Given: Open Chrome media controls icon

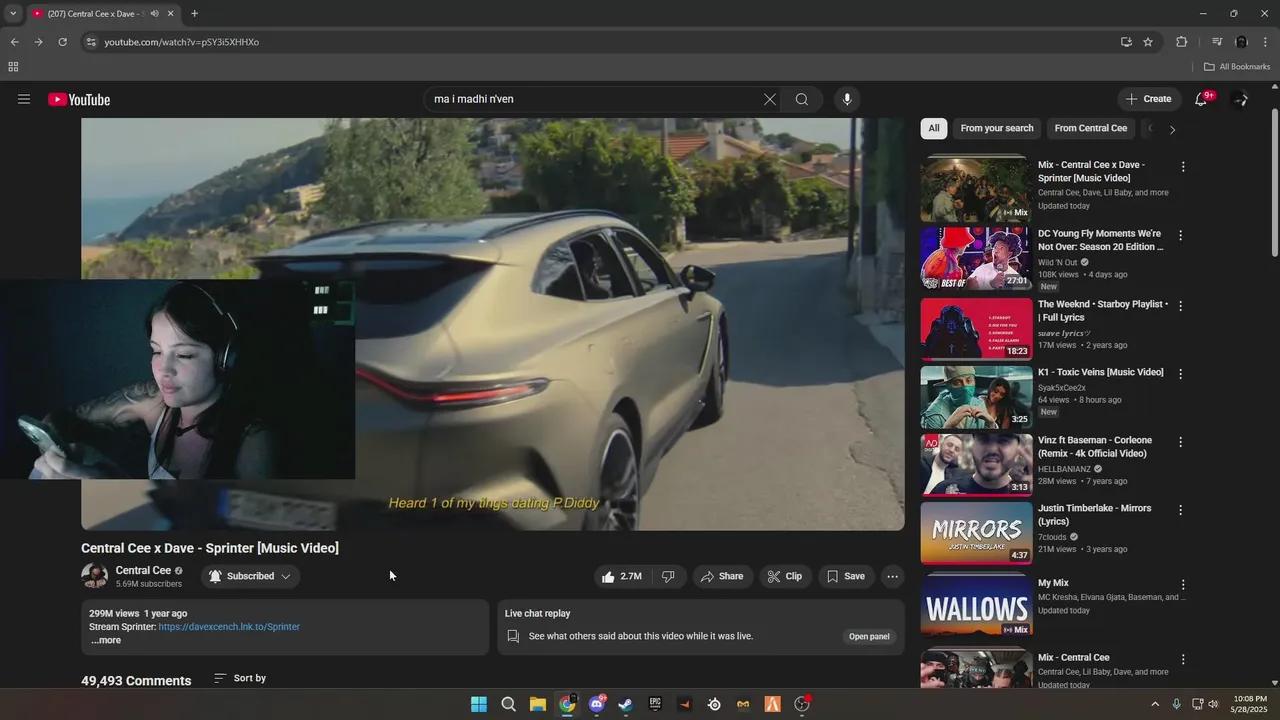Looking at the screenshot, I should tap(1217, 42).
